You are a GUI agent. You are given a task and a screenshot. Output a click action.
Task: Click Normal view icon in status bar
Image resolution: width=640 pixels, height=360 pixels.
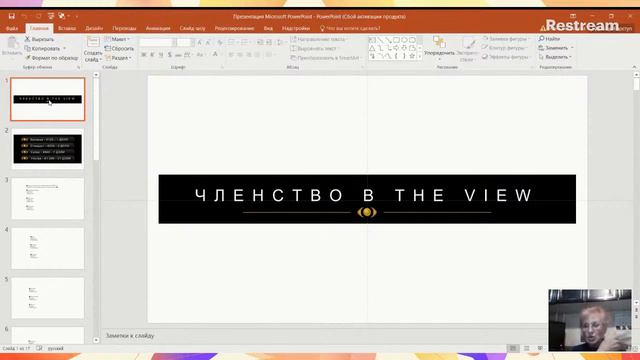click(x=513, y=348)
